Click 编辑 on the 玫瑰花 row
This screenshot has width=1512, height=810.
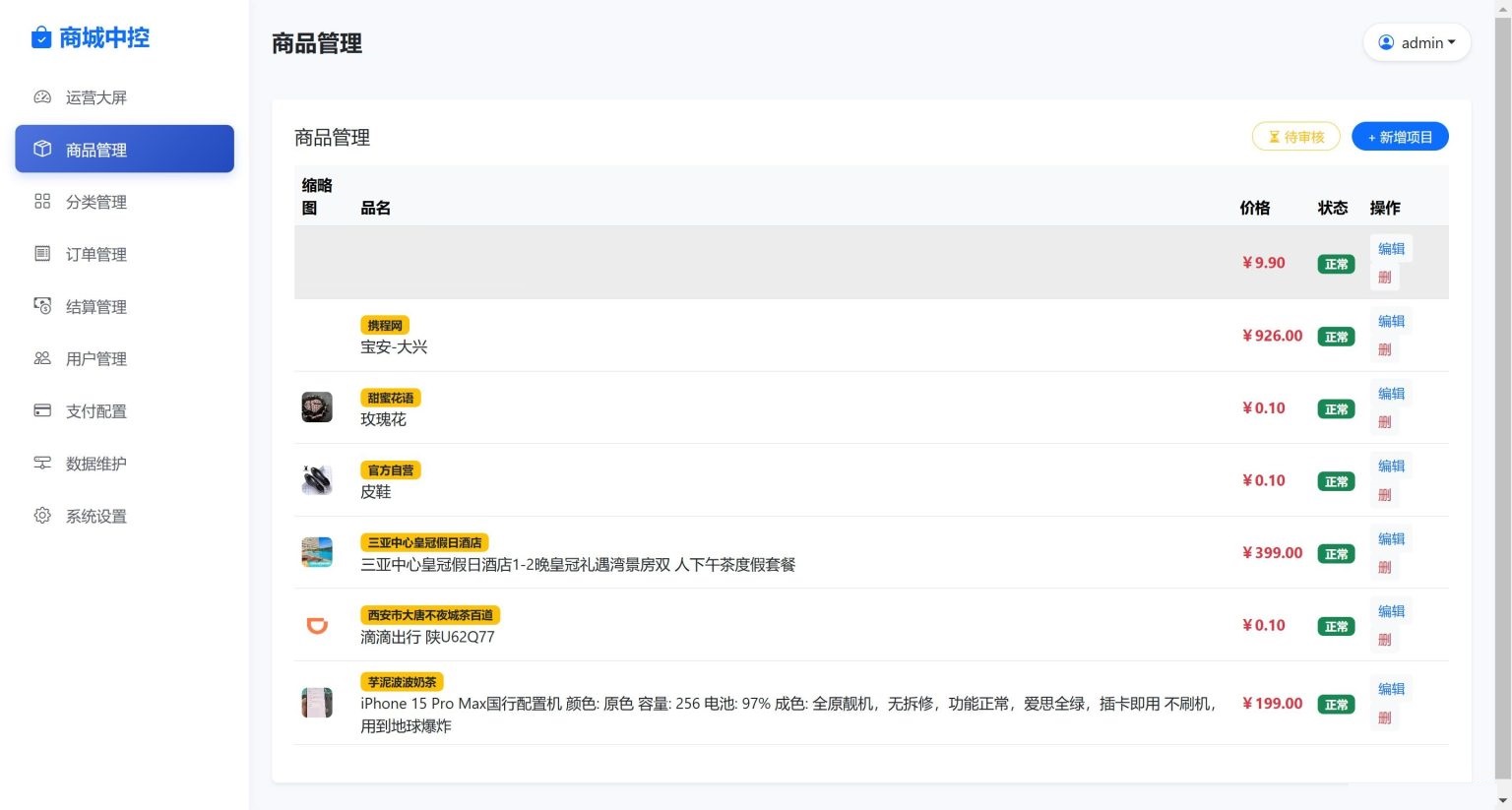(1391, 393)
